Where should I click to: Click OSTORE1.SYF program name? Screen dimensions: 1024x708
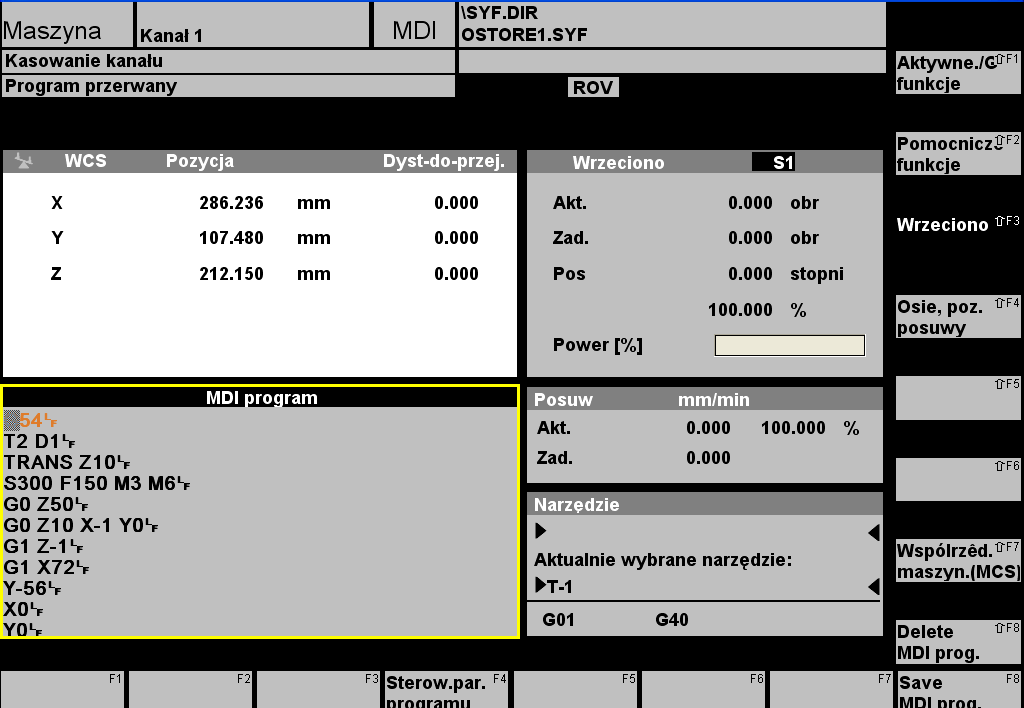524,35
